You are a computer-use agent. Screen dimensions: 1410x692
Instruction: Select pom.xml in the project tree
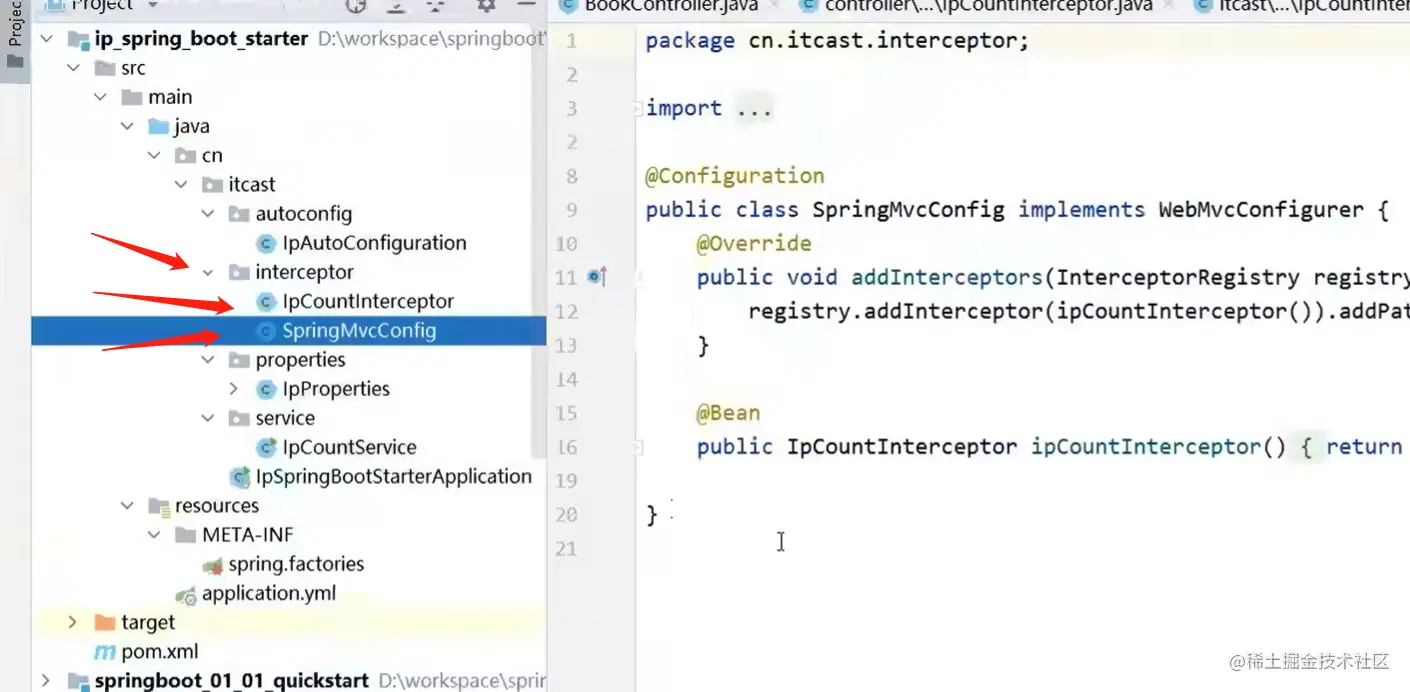coord(160,652)
